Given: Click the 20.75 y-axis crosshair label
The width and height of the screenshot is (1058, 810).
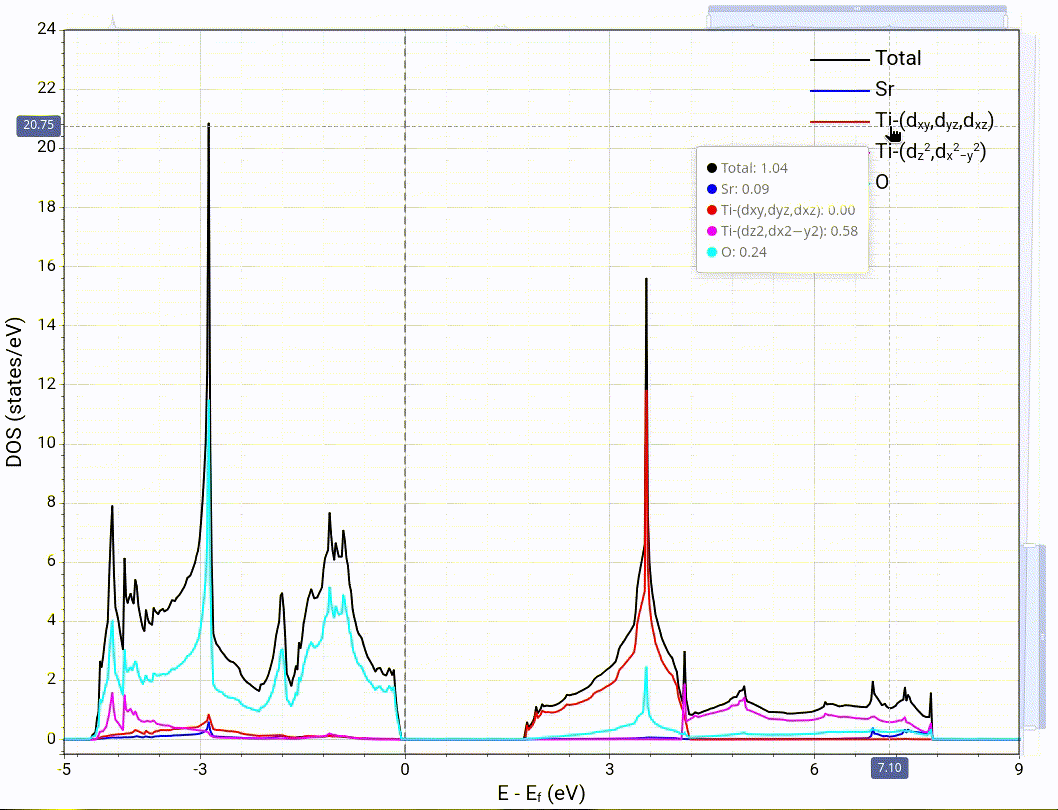Looking at the screenshot, I should pos(38,125).
